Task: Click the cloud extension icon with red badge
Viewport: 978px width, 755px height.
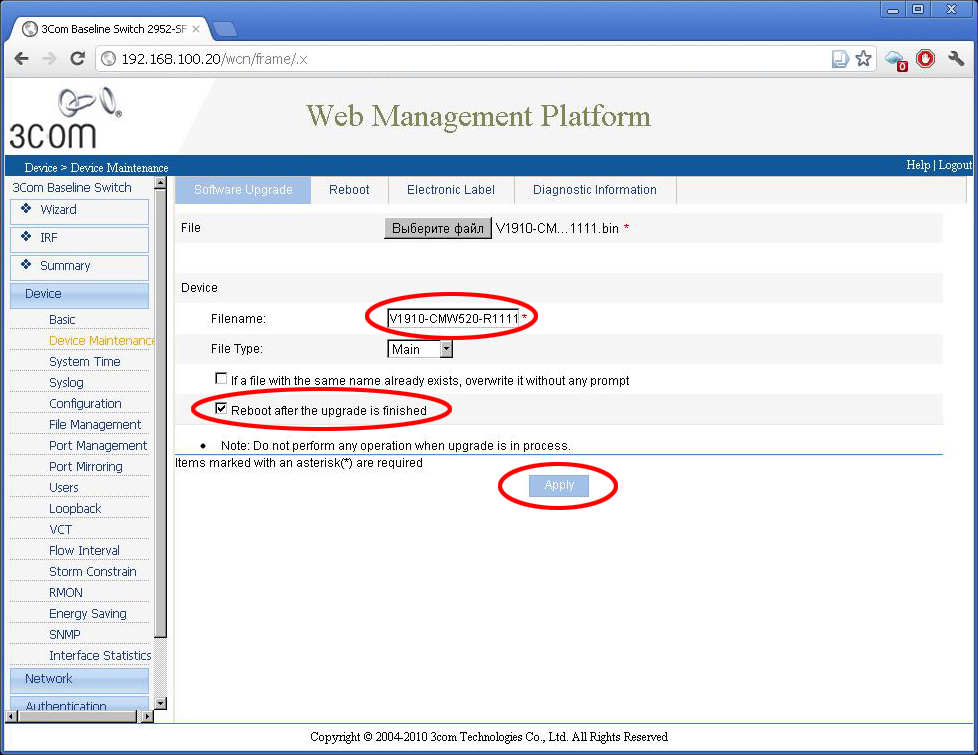Action: point(896,61)
